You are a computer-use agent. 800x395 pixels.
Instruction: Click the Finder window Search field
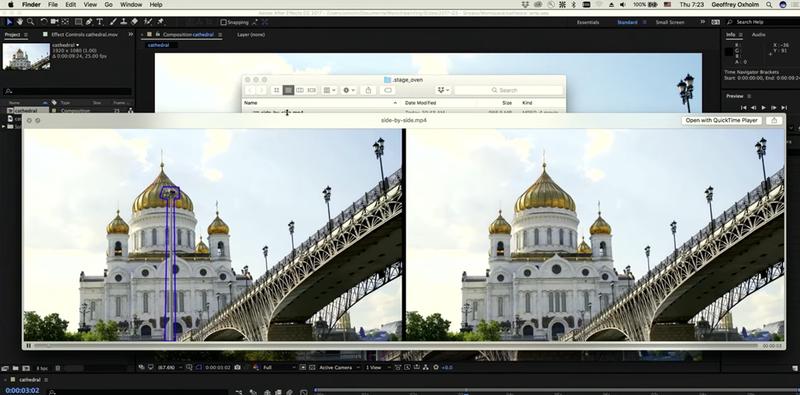[x=508, y=90]
